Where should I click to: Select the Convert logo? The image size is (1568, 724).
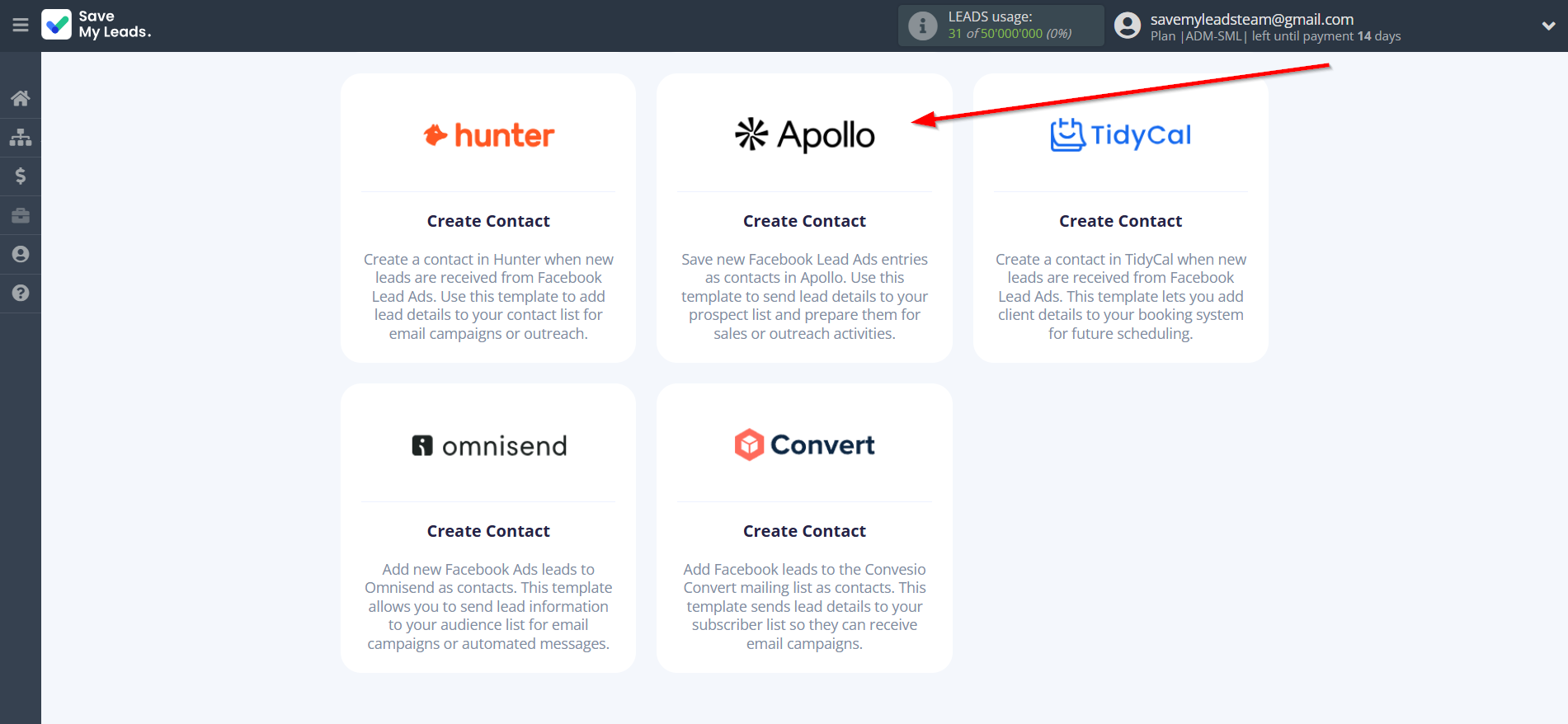pos(804,445)
